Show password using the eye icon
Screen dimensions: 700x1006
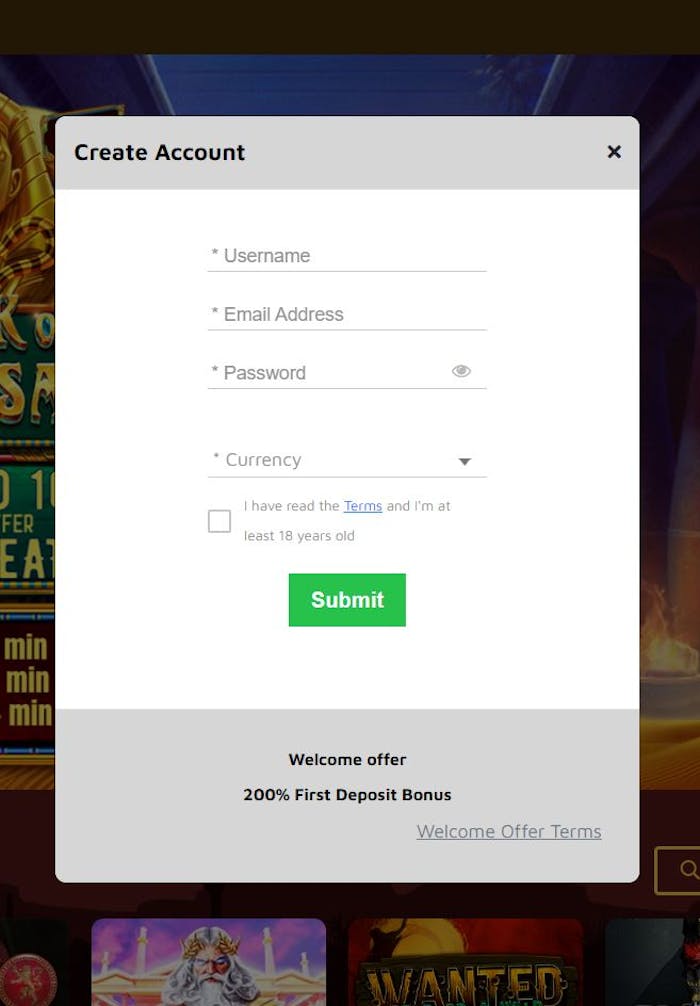[461, 371]
